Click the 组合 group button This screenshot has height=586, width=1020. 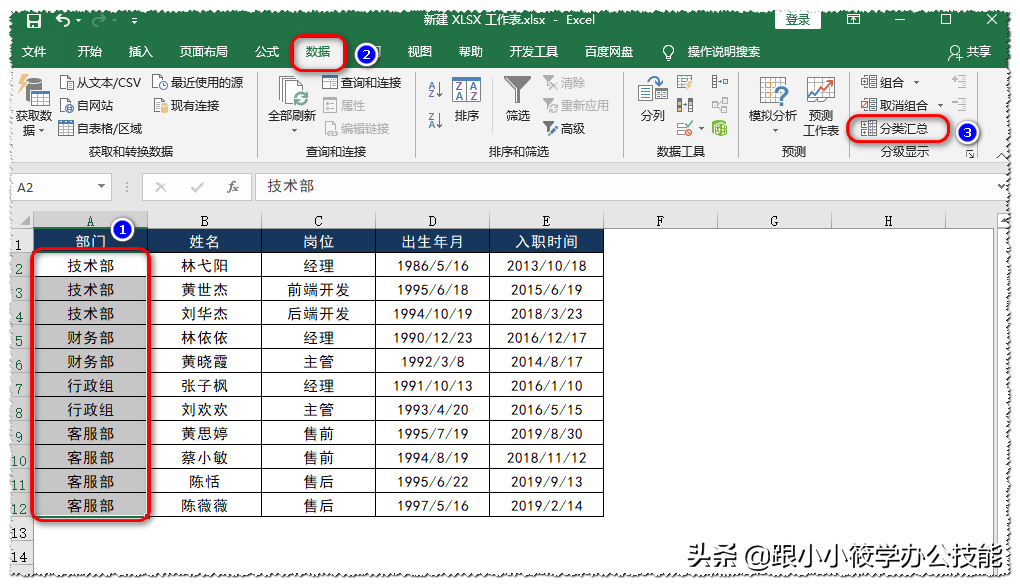(x=882, y=83)
